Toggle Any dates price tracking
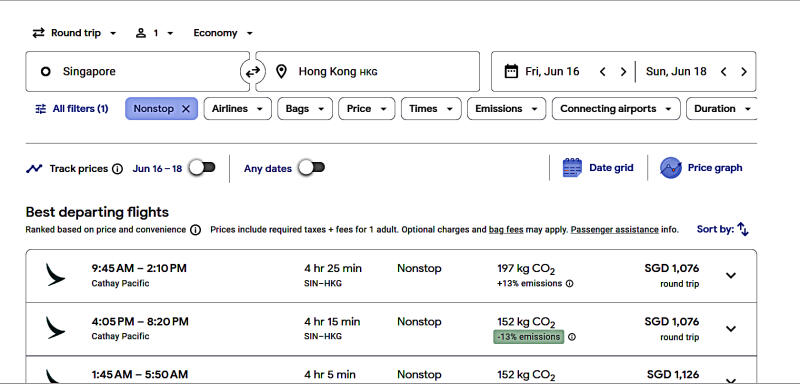Image resolution: width=800 pixels, height=384 pixels. point(312,168)
